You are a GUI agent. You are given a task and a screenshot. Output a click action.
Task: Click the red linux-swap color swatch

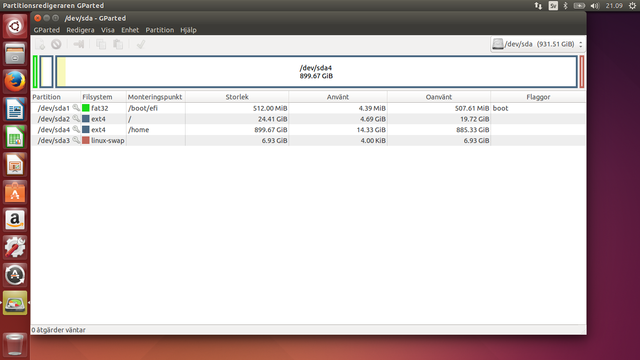click(x=86, y=140)
